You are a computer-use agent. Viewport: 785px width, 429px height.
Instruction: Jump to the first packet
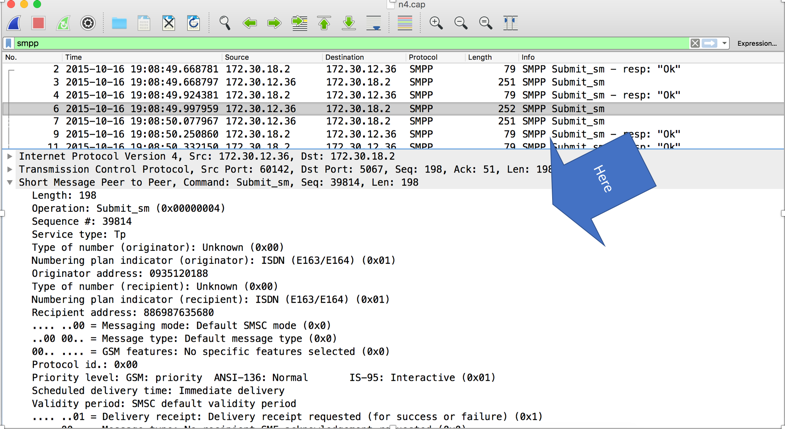(324, 23)
